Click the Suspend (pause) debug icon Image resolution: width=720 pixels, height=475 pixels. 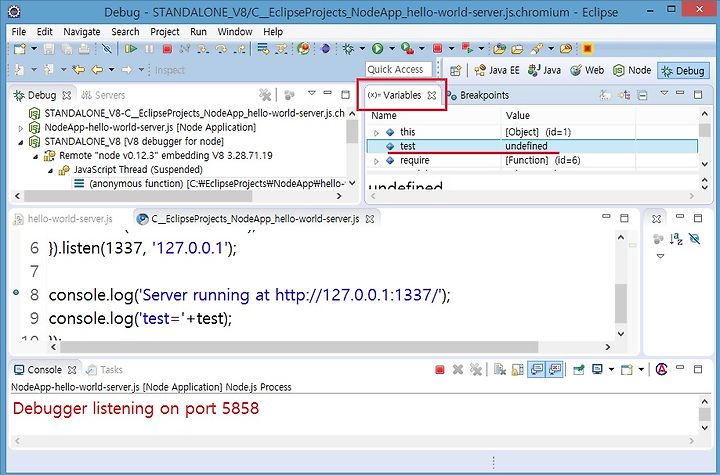[x=149, y=49]
